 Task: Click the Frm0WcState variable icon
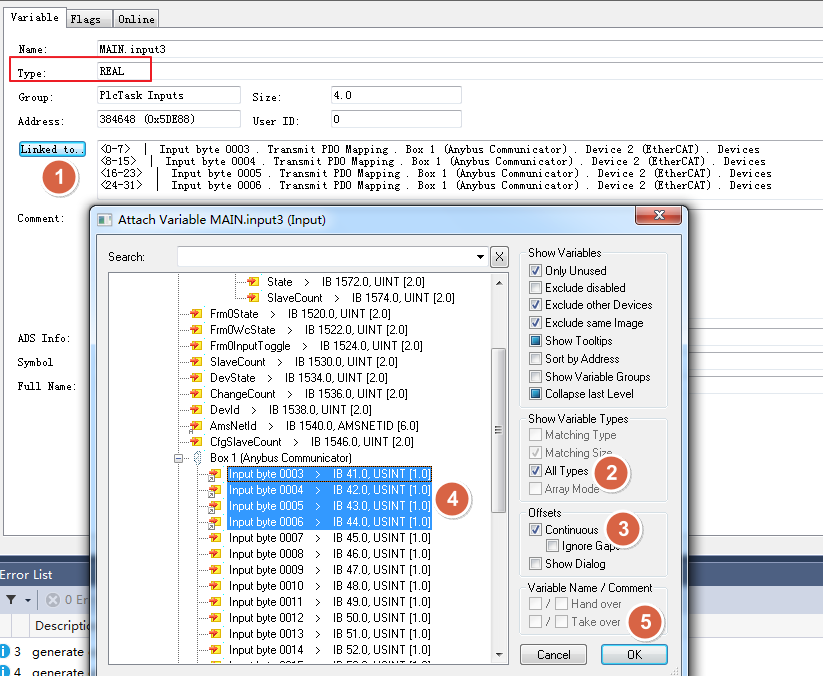[196, 330]
